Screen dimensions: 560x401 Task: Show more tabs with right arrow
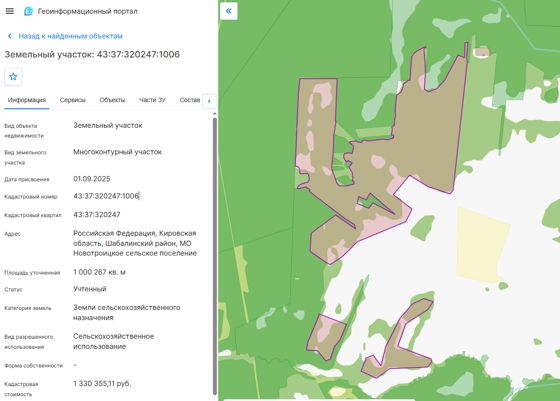tap(209, 101)
